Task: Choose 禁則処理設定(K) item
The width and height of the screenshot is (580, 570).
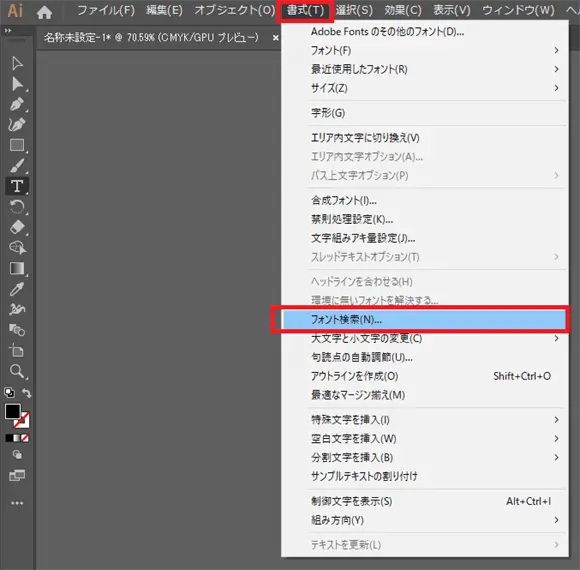Action: [x=425, y=219]
